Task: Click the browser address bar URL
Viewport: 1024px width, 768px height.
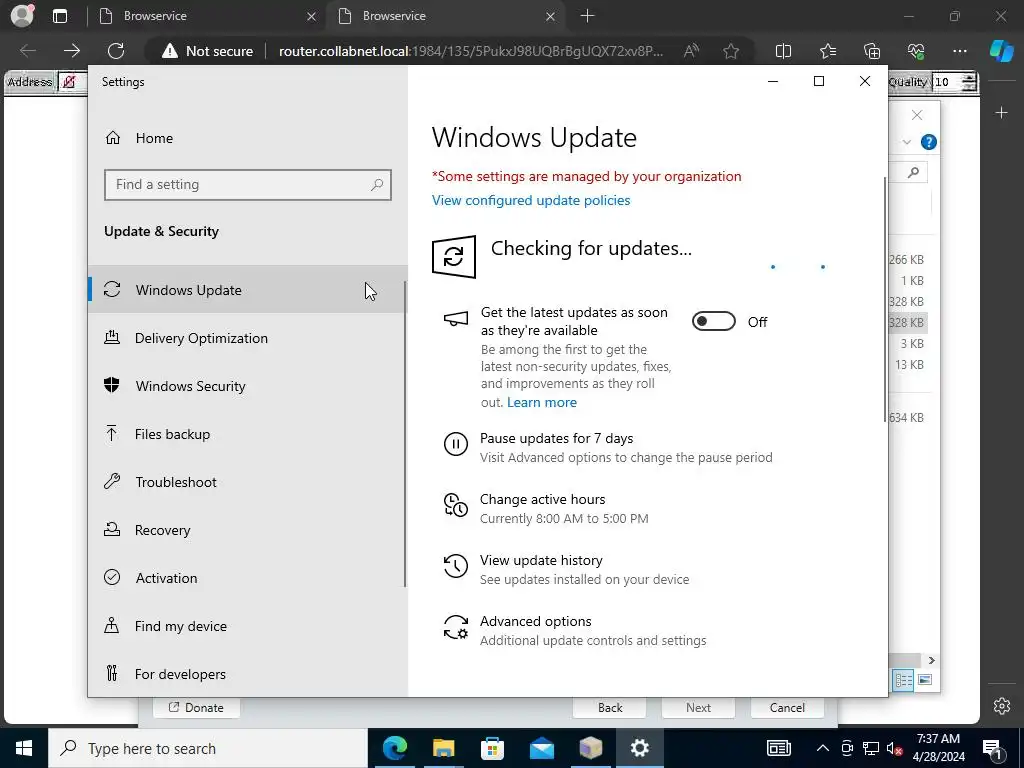Action: [x=471, y=51]
